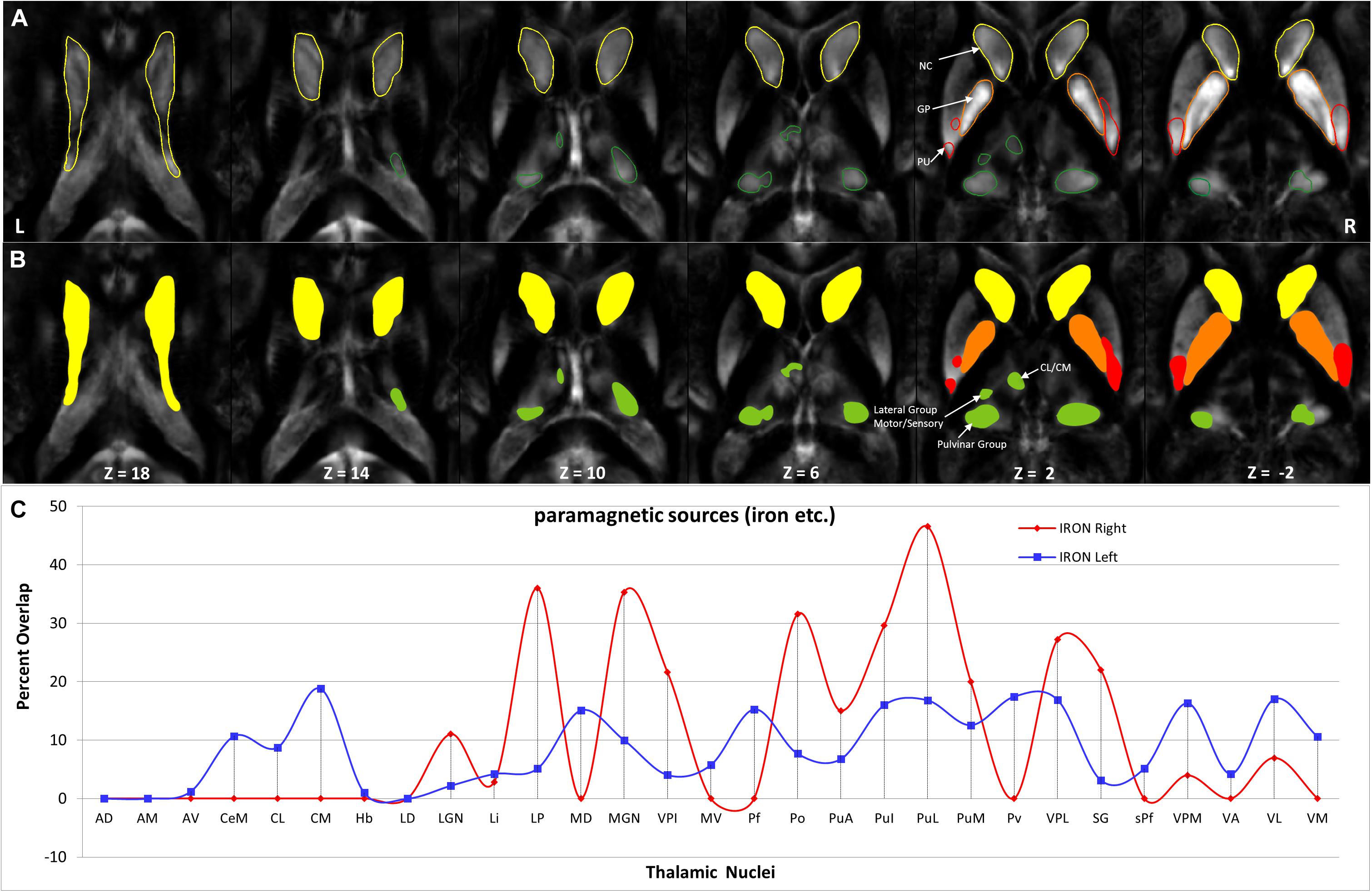This screenshot has width=1372, height=892.
Task: Click the VM x-axis label
Action: (1317, 818)
